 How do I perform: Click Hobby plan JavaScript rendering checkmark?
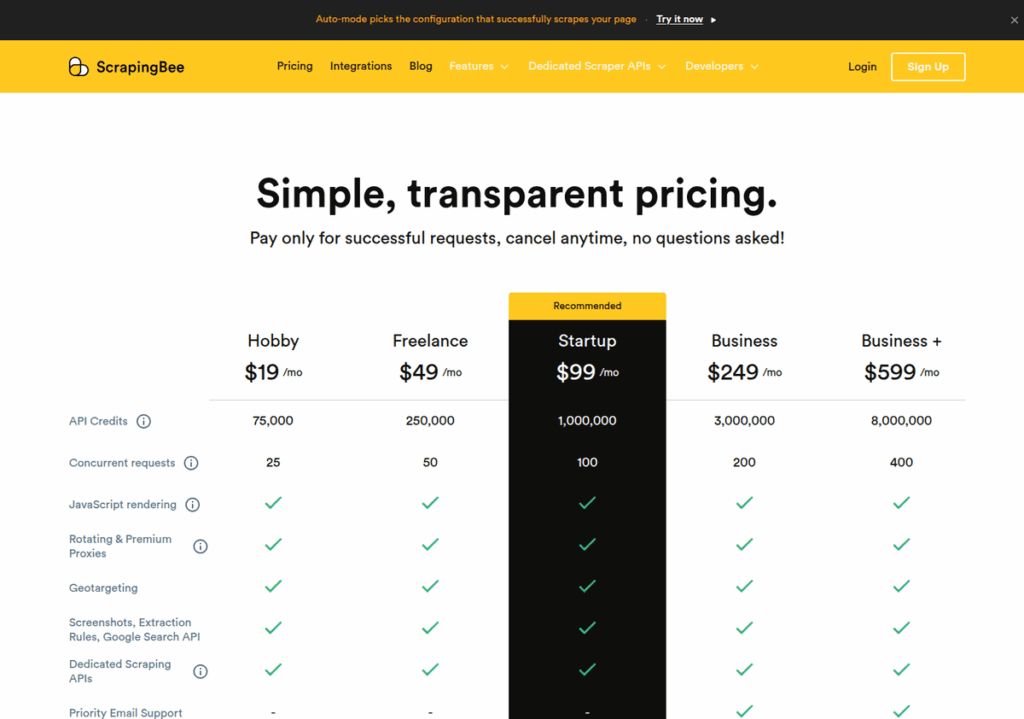pos(273,503)
